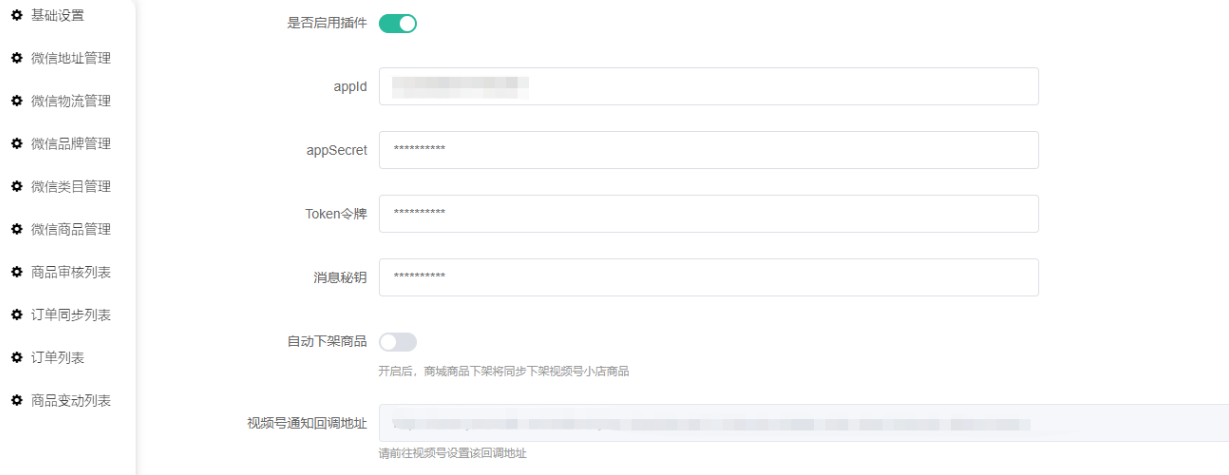Viewport: 1229px width, 475px height.
Task: Select 微信地址管理 in the sidebar
Action: (x=70, y=58)
